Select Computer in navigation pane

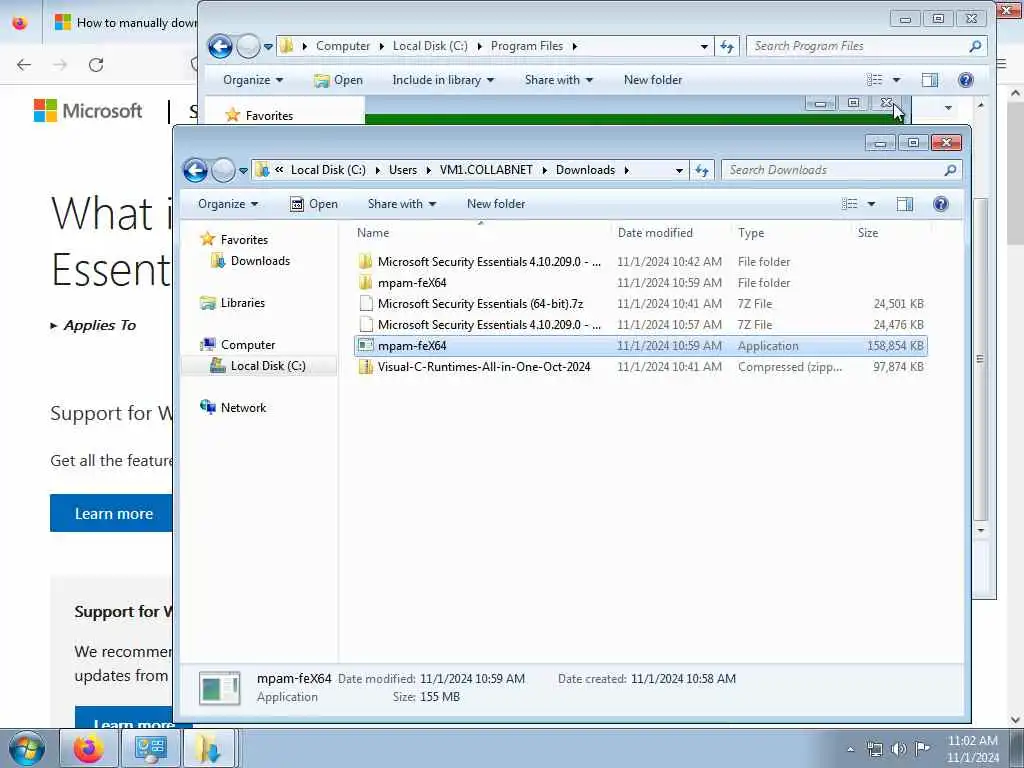248,345
